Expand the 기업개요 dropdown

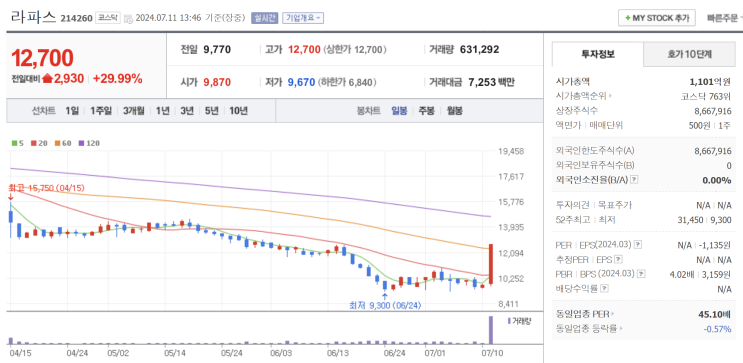303,18
